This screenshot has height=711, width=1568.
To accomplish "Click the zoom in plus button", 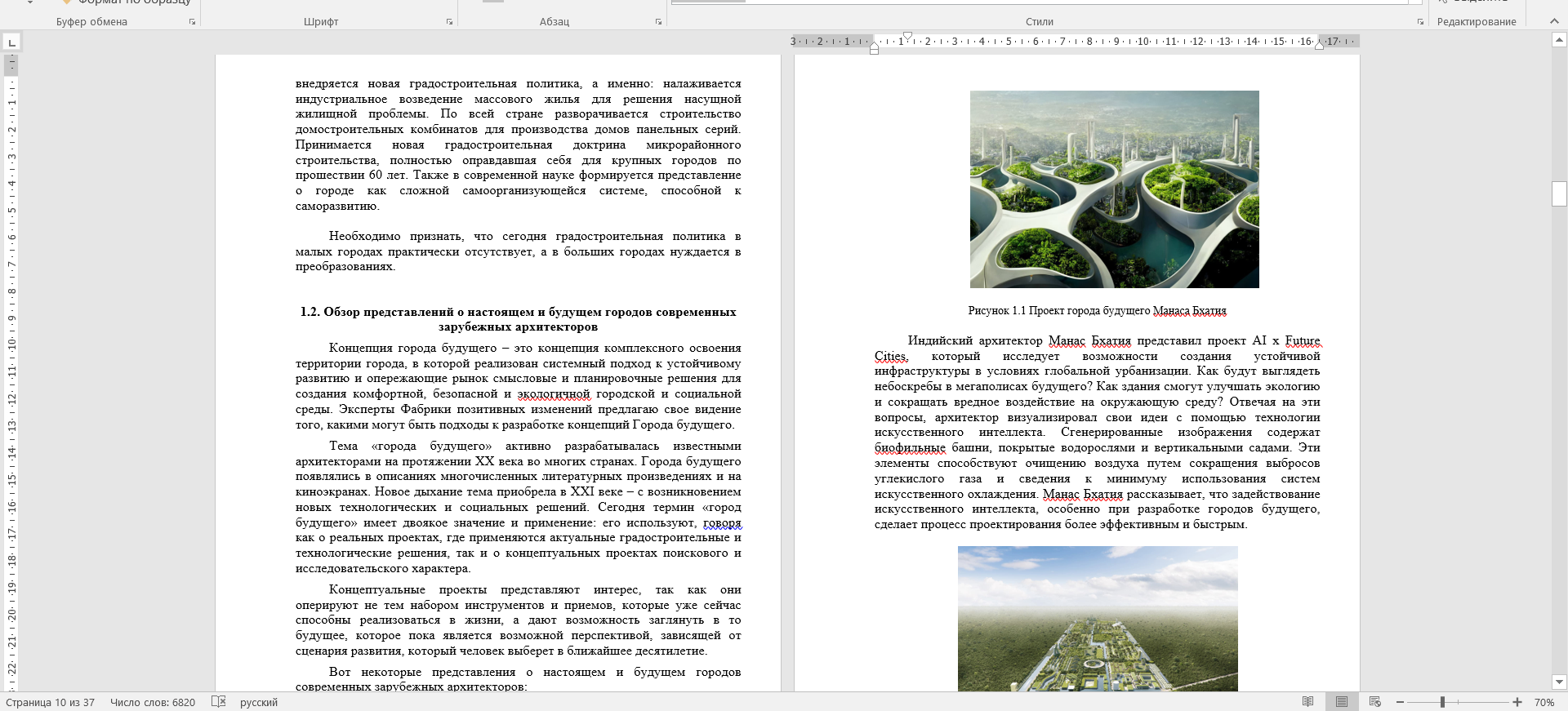I will [1517, 702].
